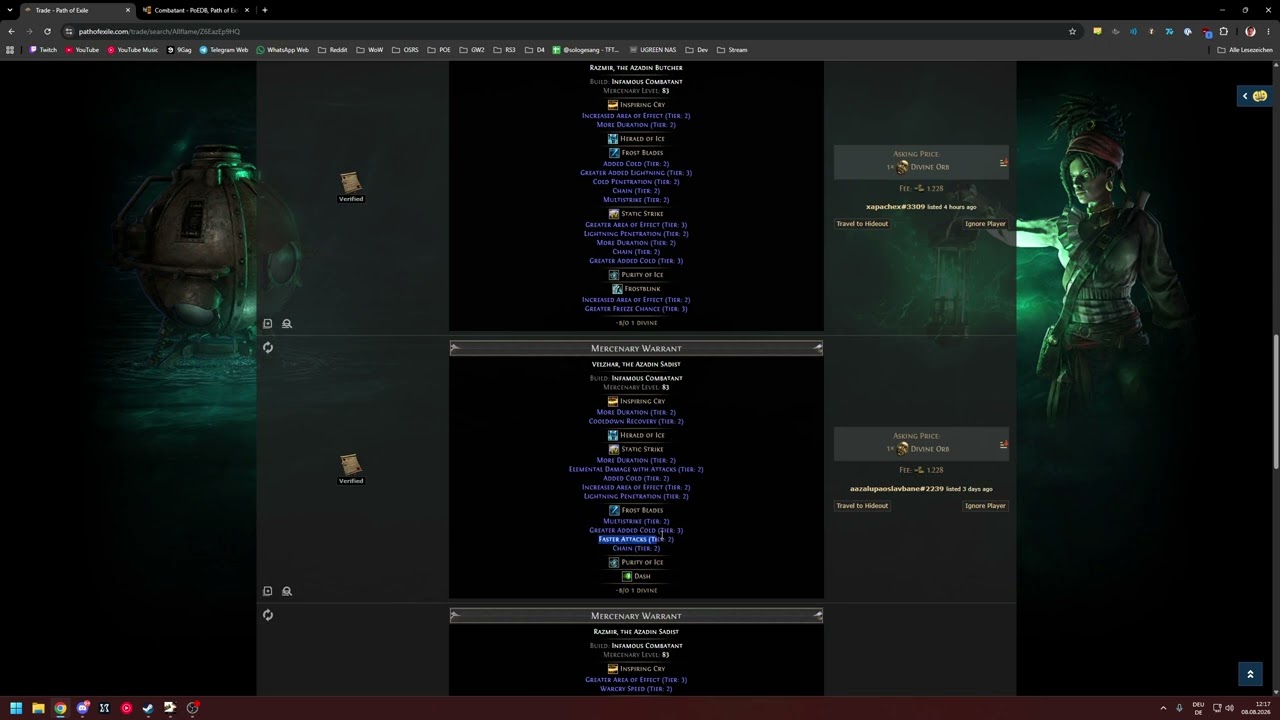Click the small flag icon in xapachex's price box
1280x720 pixels.
coord(1003,162)
